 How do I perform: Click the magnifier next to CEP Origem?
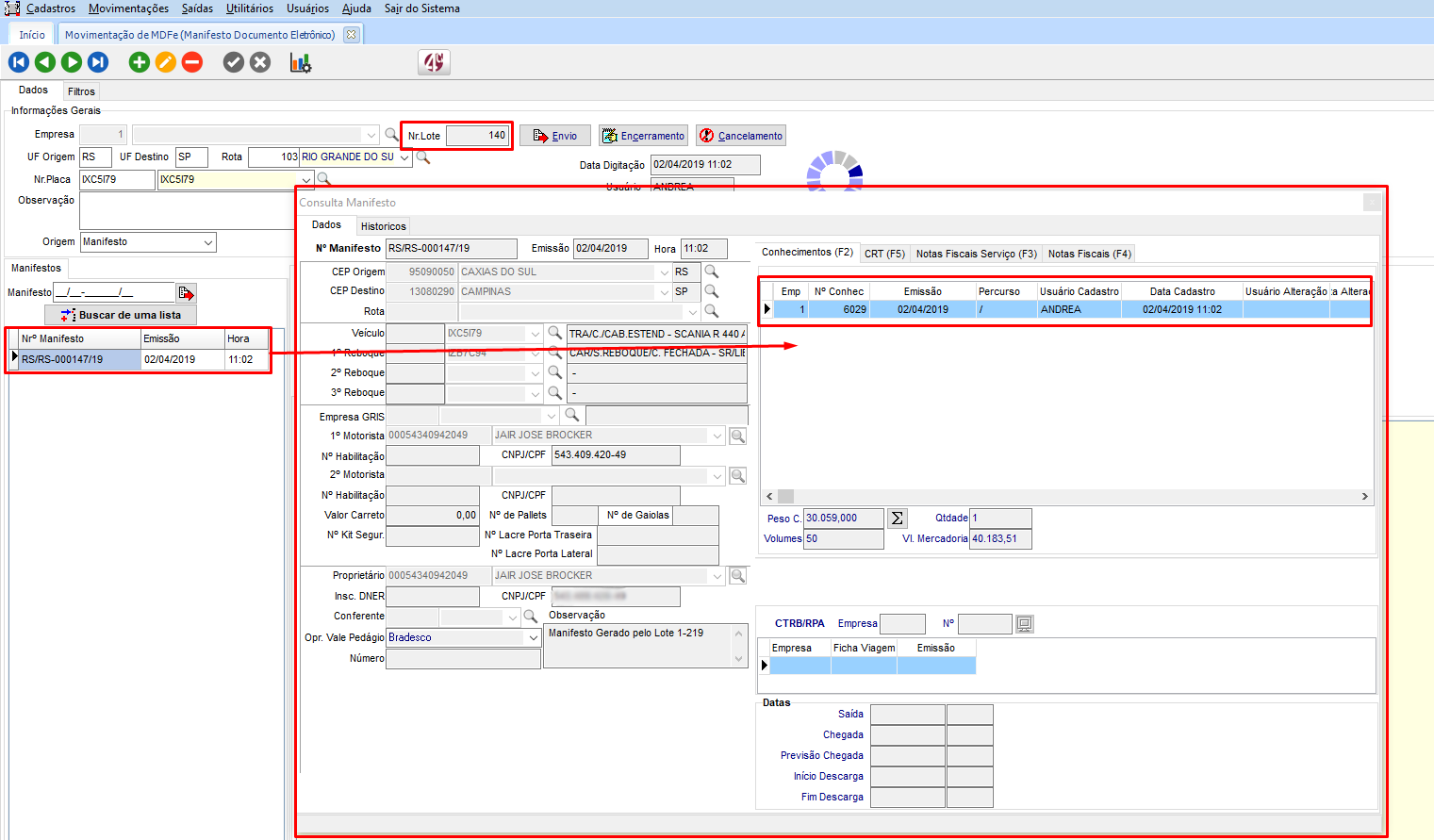coord(712,272)
